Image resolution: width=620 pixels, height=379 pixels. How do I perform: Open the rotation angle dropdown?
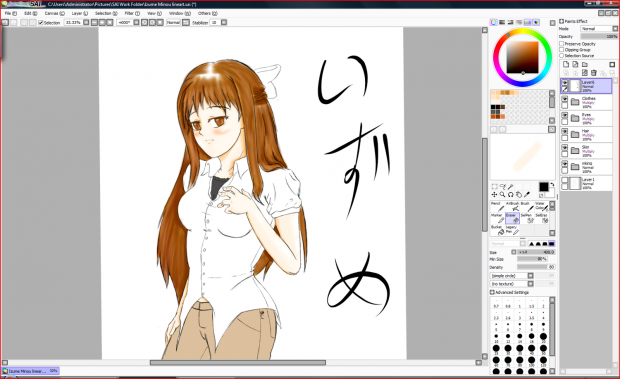tap(136, 23)
